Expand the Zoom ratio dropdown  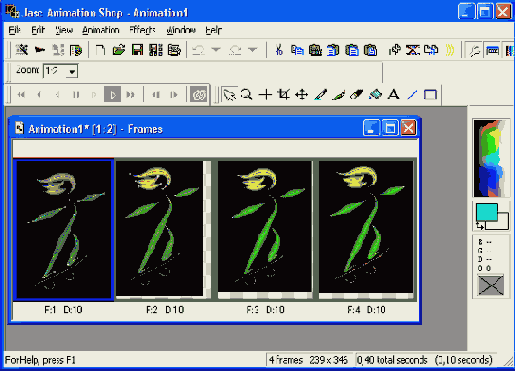click(x=72, y=71)
